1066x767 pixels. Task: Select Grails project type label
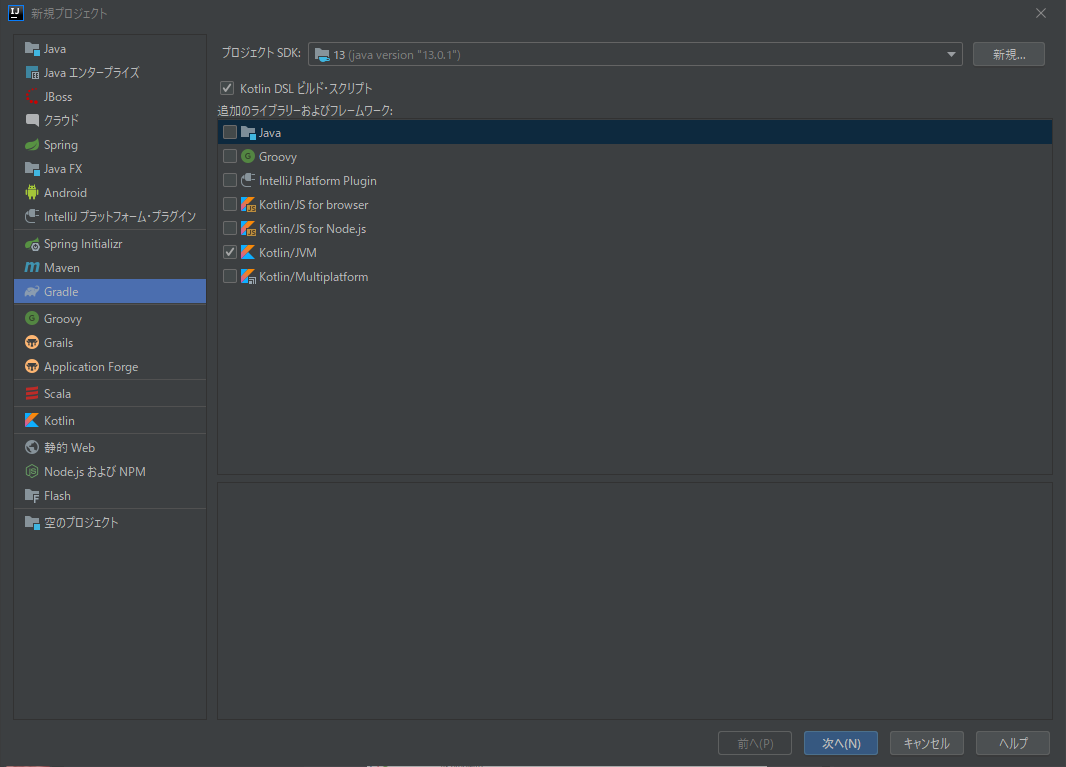(x=58, y=343)
